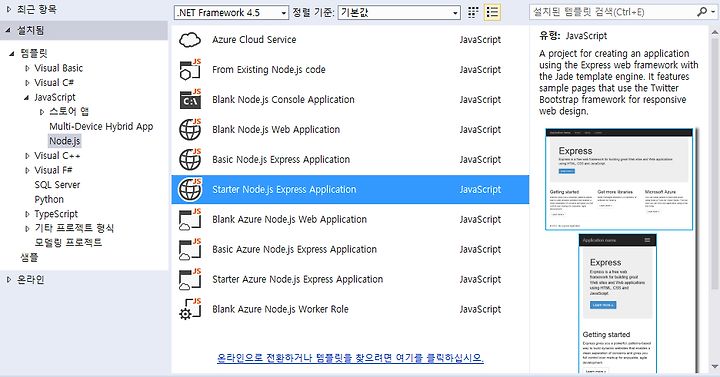Click the search magnifier icon

coord(701,12)
